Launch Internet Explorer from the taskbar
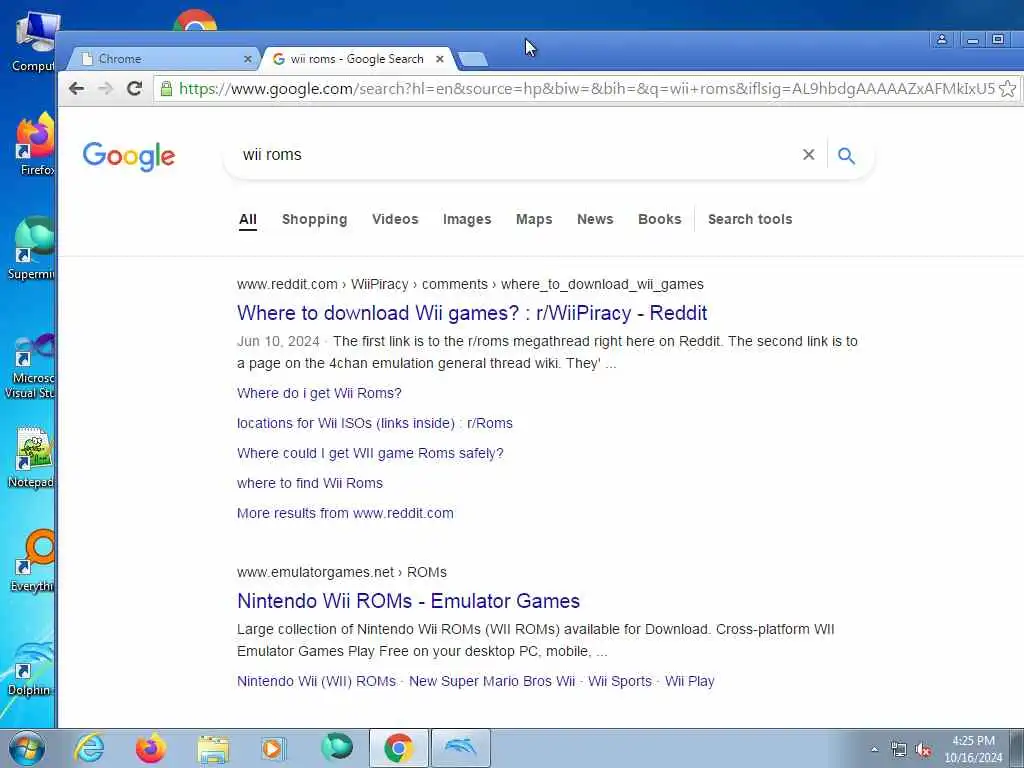Viewport: 1024px width, 768px height. [x=89, y=748]
